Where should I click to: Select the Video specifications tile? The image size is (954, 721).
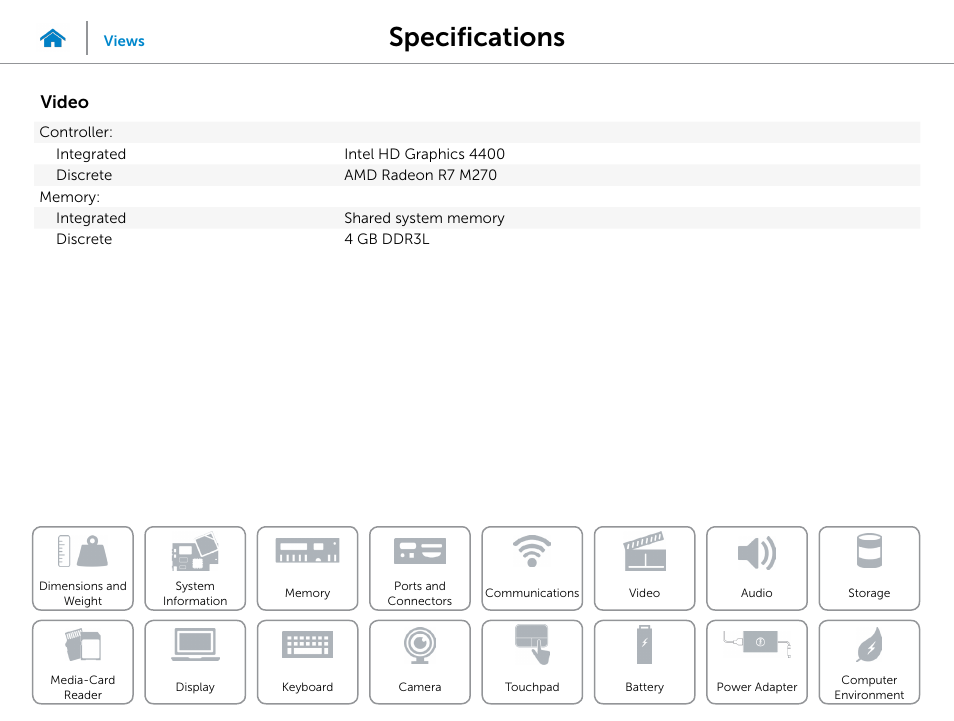coord(644,568)
